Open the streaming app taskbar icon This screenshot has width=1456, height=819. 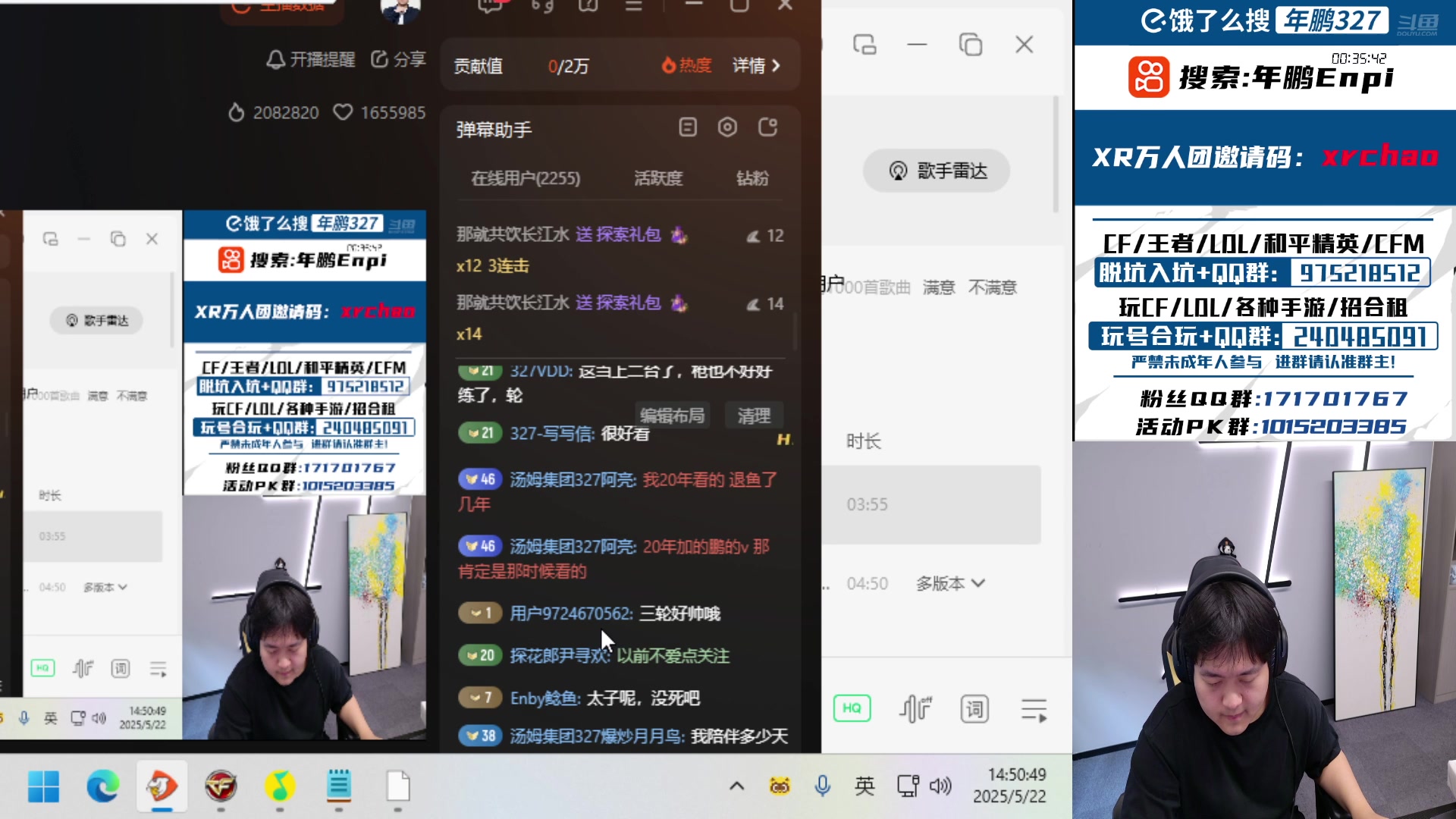162,786
